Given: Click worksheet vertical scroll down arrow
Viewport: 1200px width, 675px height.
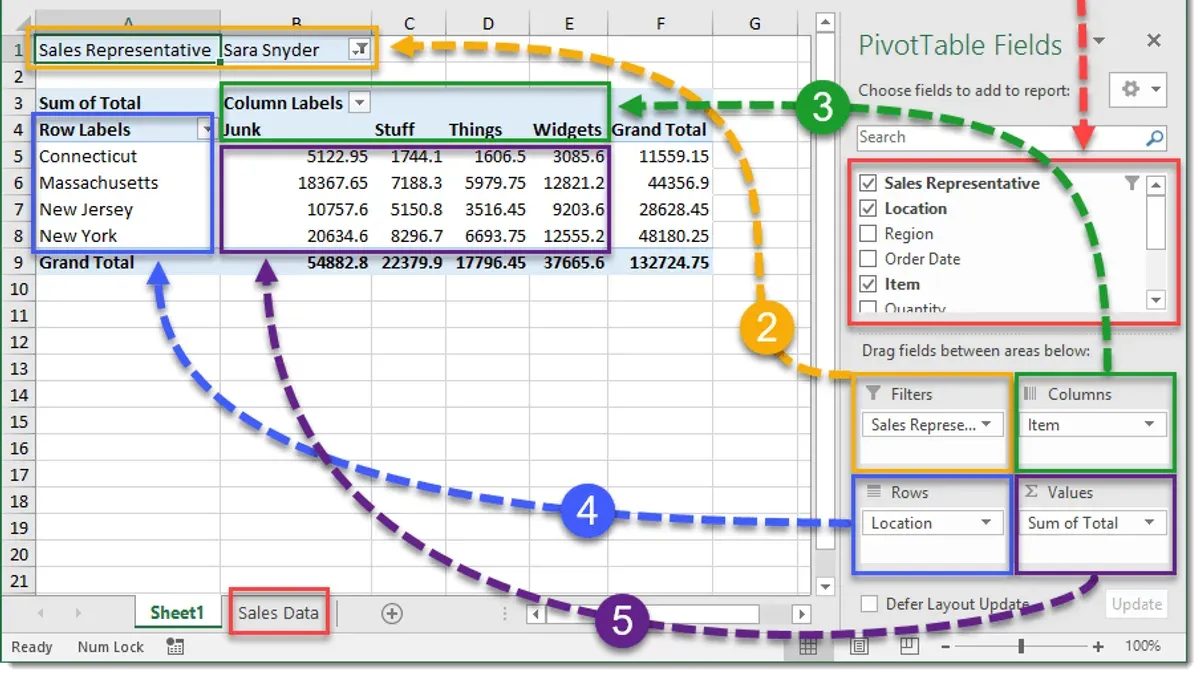Looking at the screenshot, I should coord(825,586).
